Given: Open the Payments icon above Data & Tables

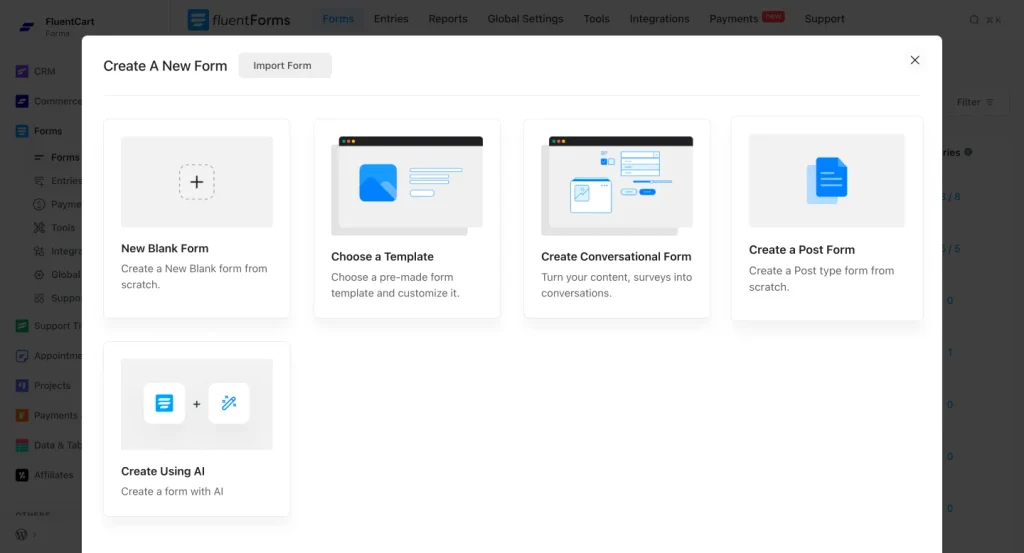Looking at the screenshot, I should tap(22, 415).
